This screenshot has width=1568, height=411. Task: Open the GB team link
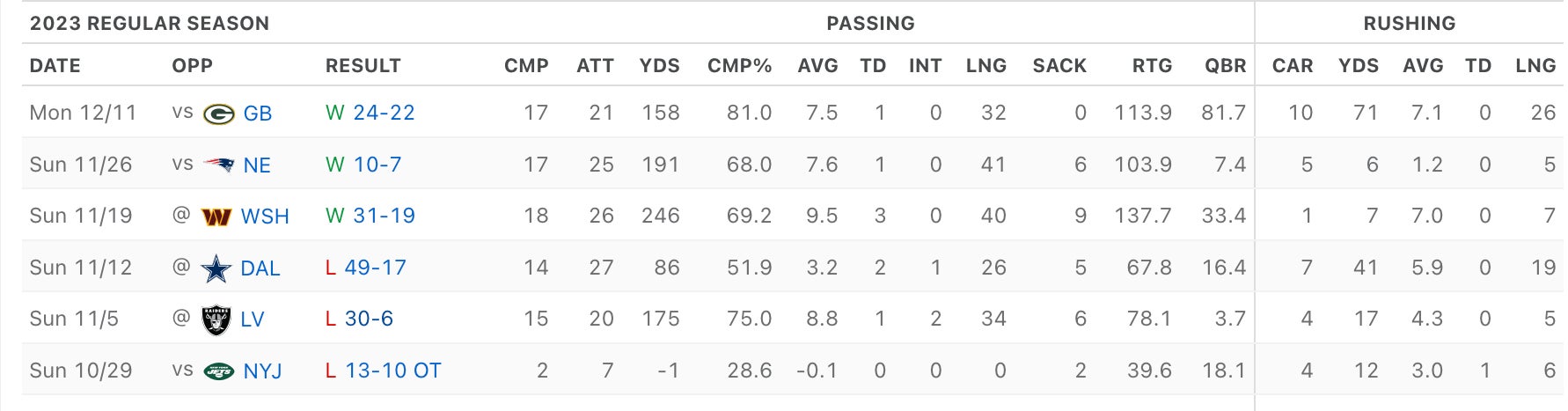258,114
